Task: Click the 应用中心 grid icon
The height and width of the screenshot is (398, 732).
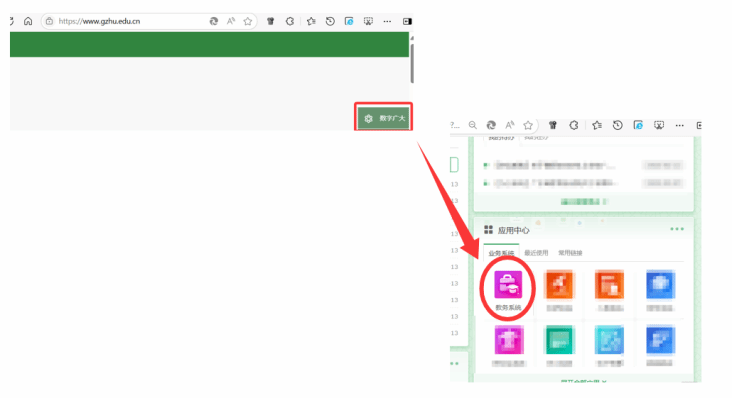Action: [488, 230]
